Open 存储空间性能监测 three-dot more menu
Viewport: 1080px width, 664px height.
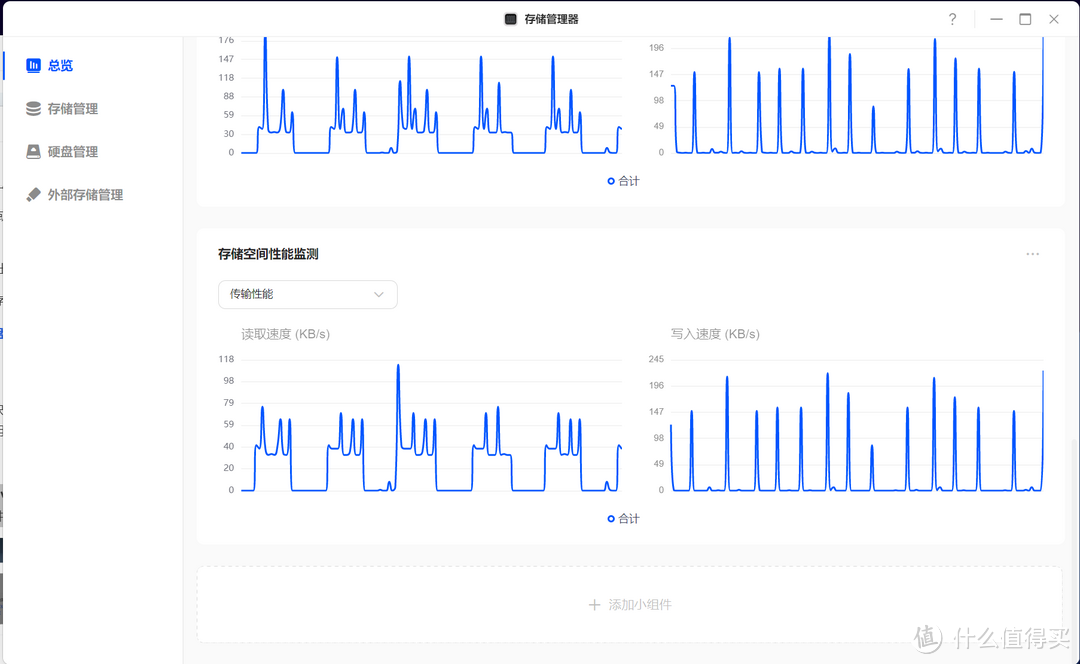(1032, 254)
